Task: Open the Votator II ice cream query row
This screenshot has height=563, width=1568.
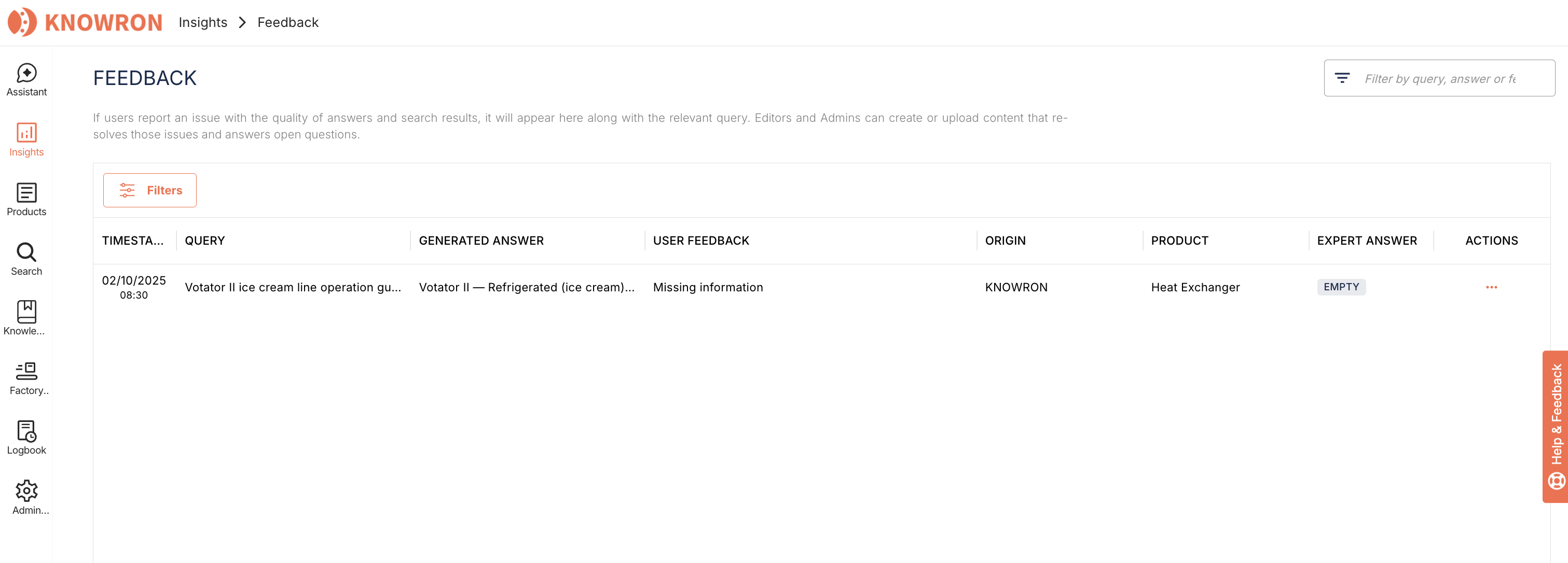Action: click(x=293, y=288)
